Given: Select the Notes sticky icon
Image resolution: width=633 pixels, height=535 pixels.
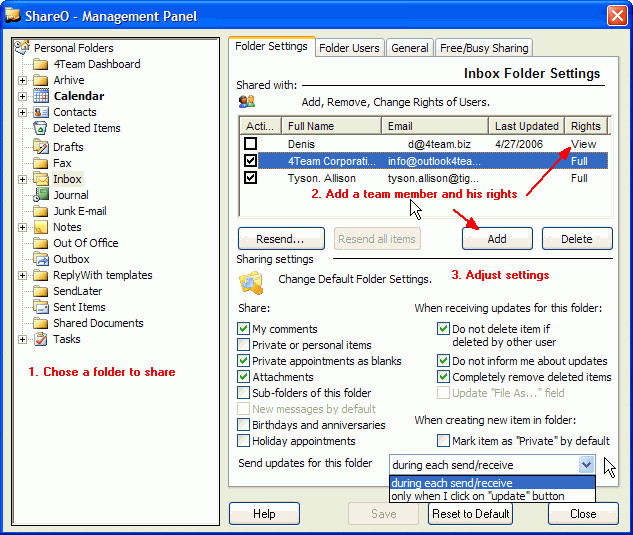Looking at the screenshot, I should point(40,227).
